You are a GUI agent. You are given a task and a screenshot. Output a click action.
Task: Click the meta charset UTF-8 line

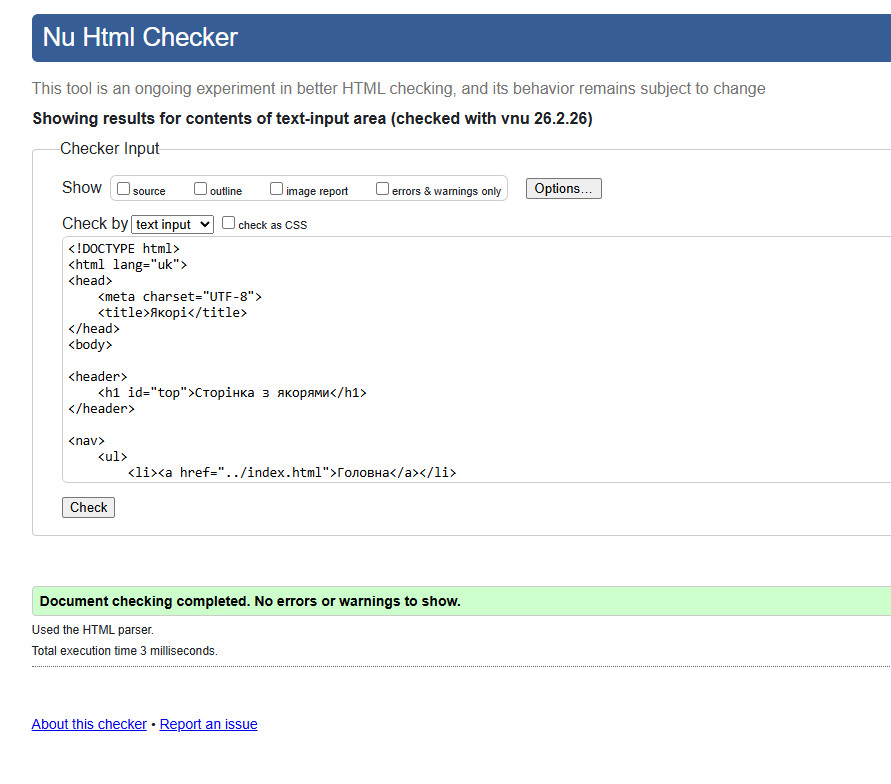click(180, 297)
